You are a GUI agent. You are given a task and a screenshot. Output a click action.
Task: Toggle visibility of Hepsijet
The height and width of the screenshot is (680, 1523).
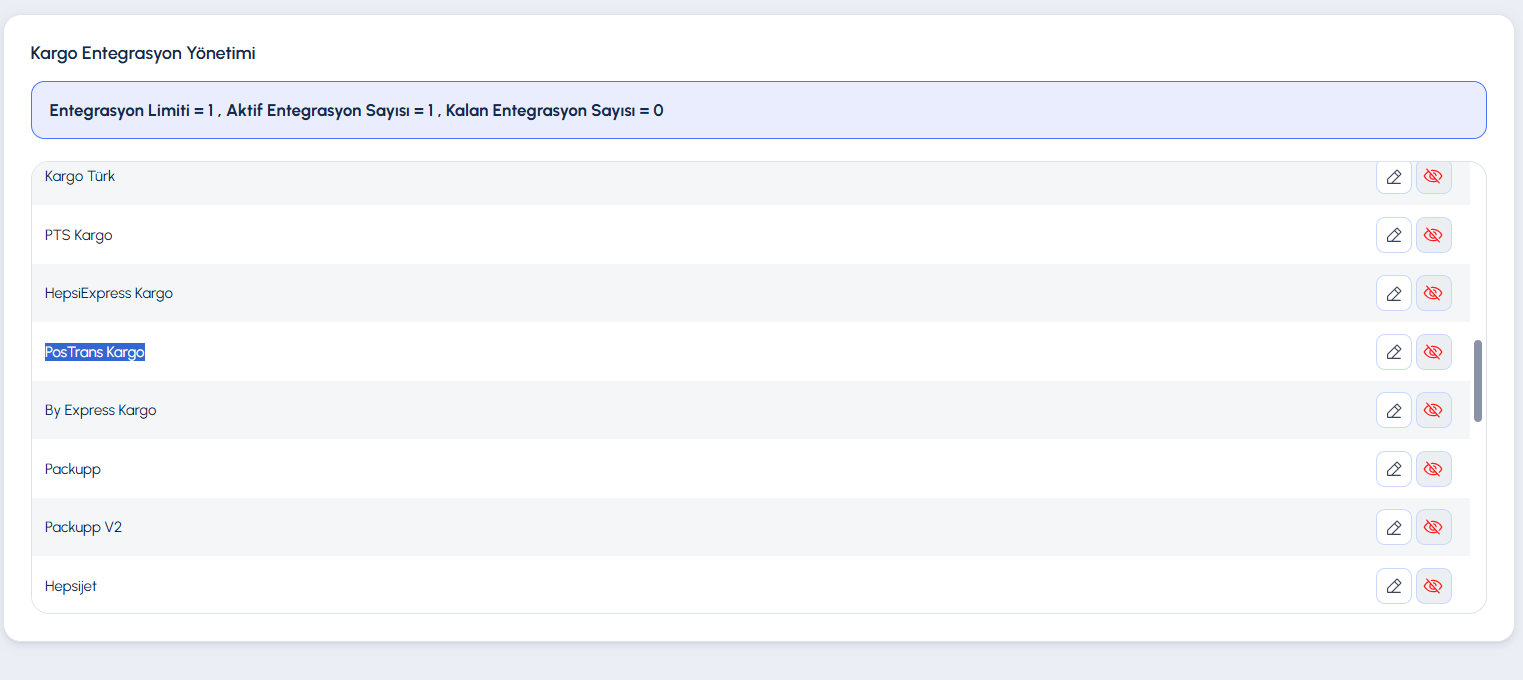coord(1434,586)
